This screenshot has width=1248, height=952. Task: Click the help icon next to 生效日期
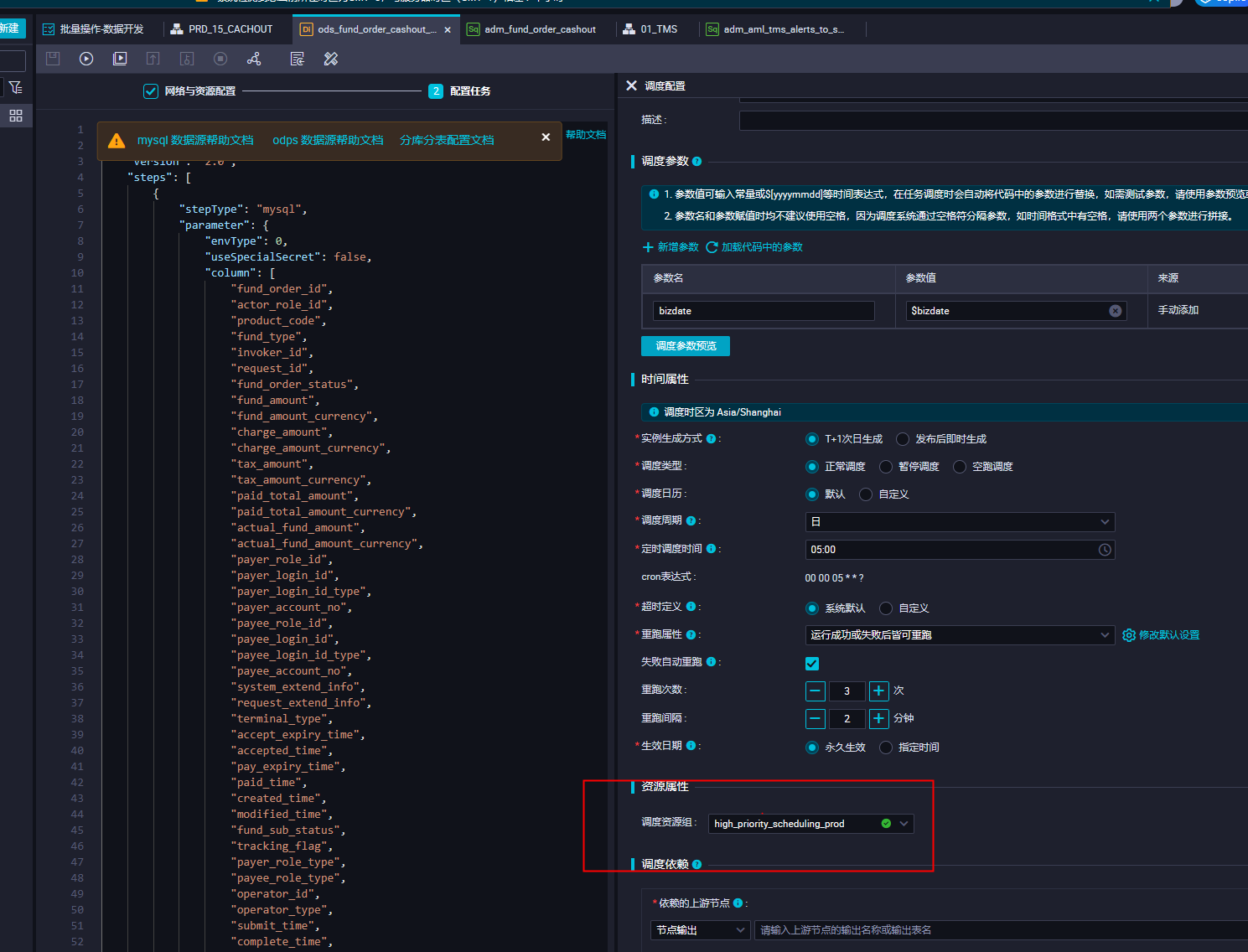coord(691,746)
